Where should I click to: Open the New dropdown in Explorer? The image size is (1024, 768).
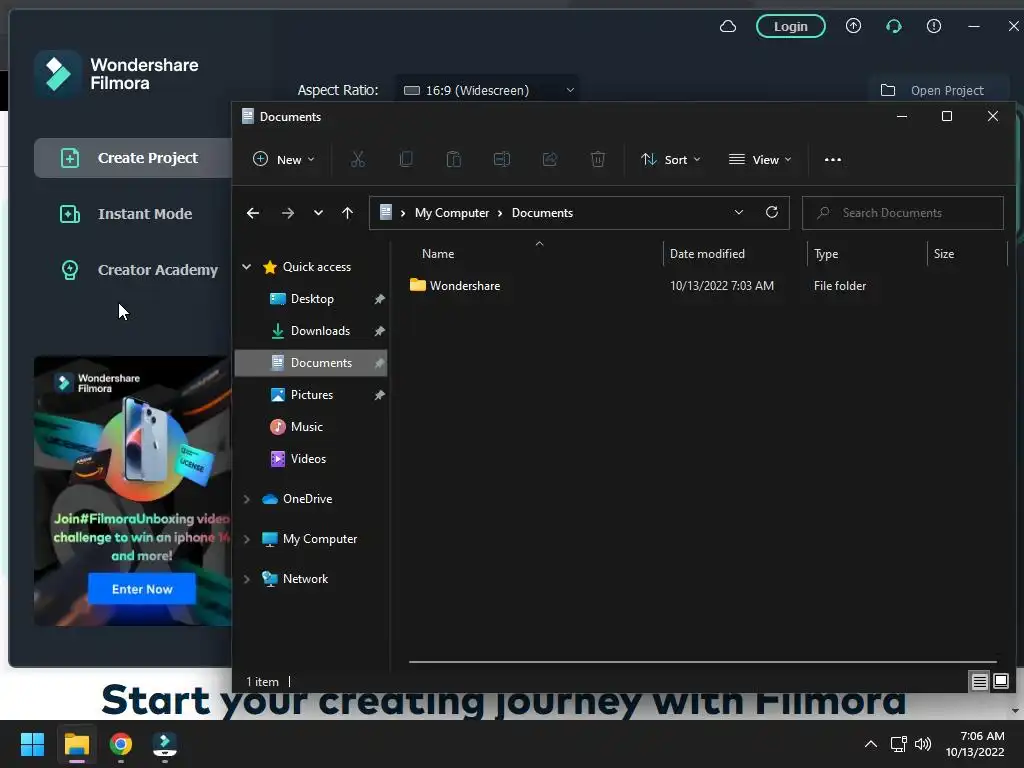click(x=284, y=159)
